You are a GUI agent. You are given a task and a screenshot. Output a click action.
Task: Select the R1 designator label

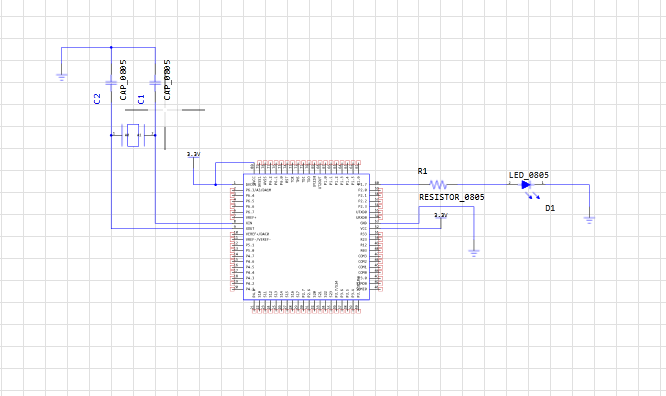[422, 171]
